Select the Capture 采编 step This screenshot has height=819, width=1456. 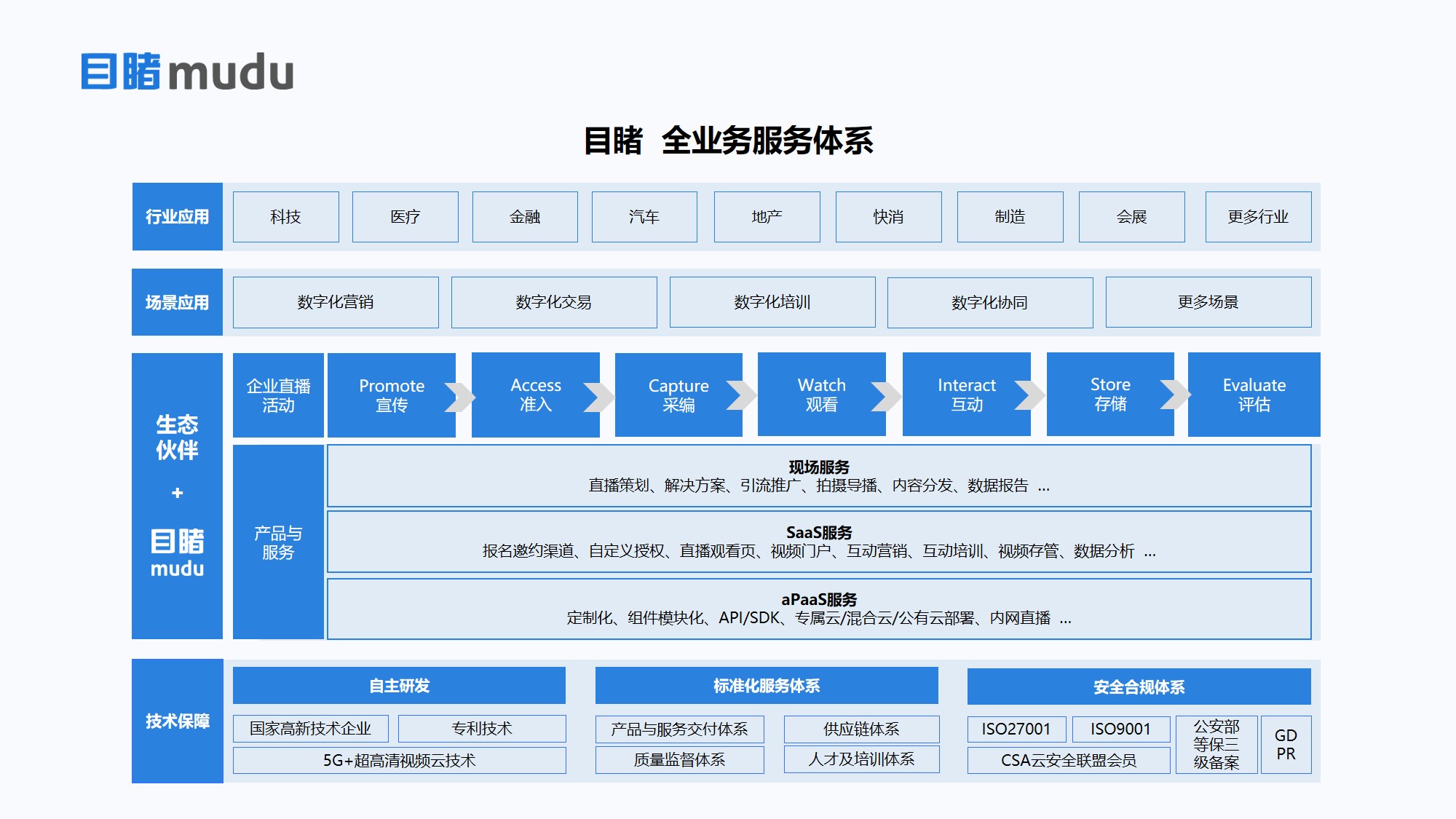pos(678,395)
